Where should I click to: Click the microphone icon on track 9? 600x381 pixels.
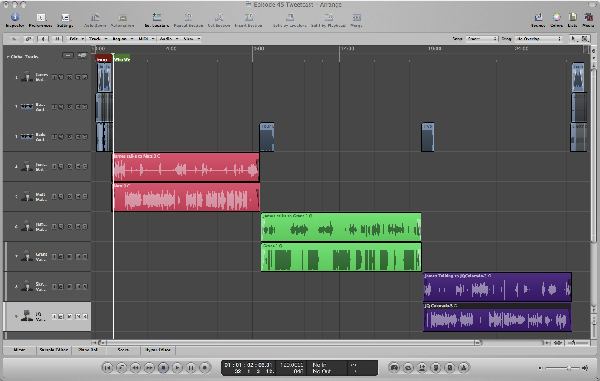[26, 316]
